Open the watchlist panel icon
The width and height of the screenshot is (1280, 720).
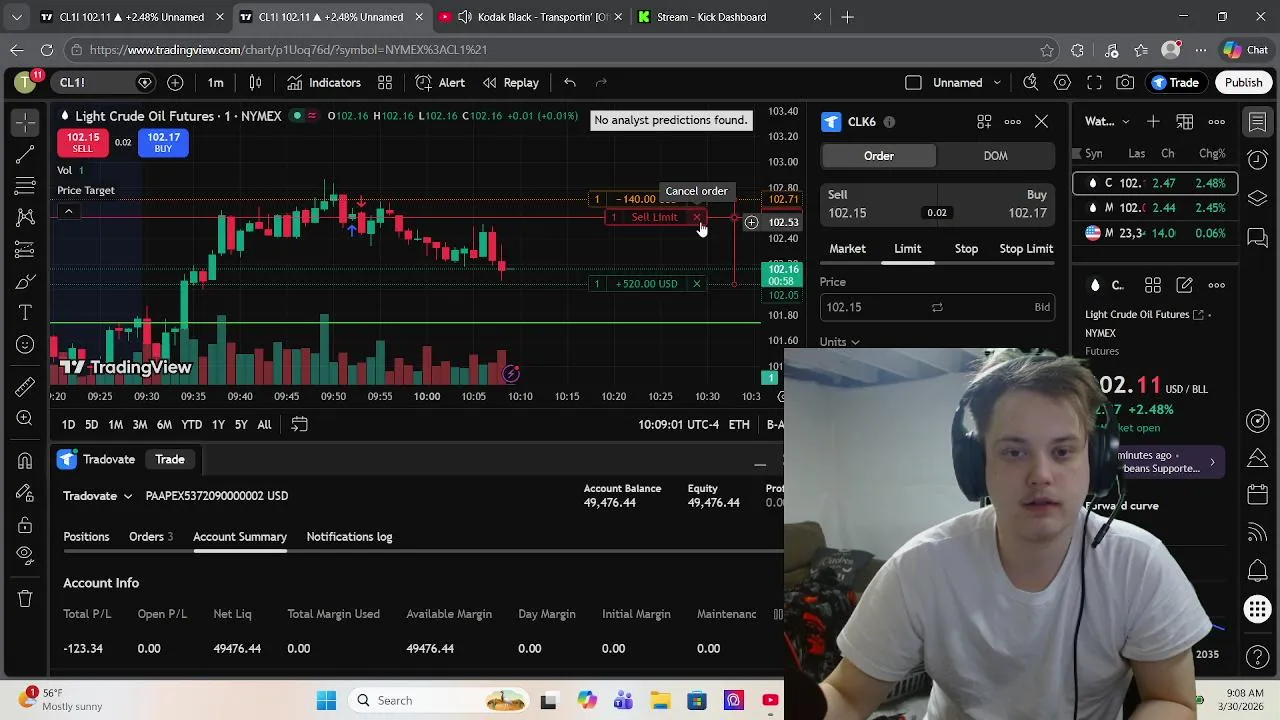pos(1258,122)
